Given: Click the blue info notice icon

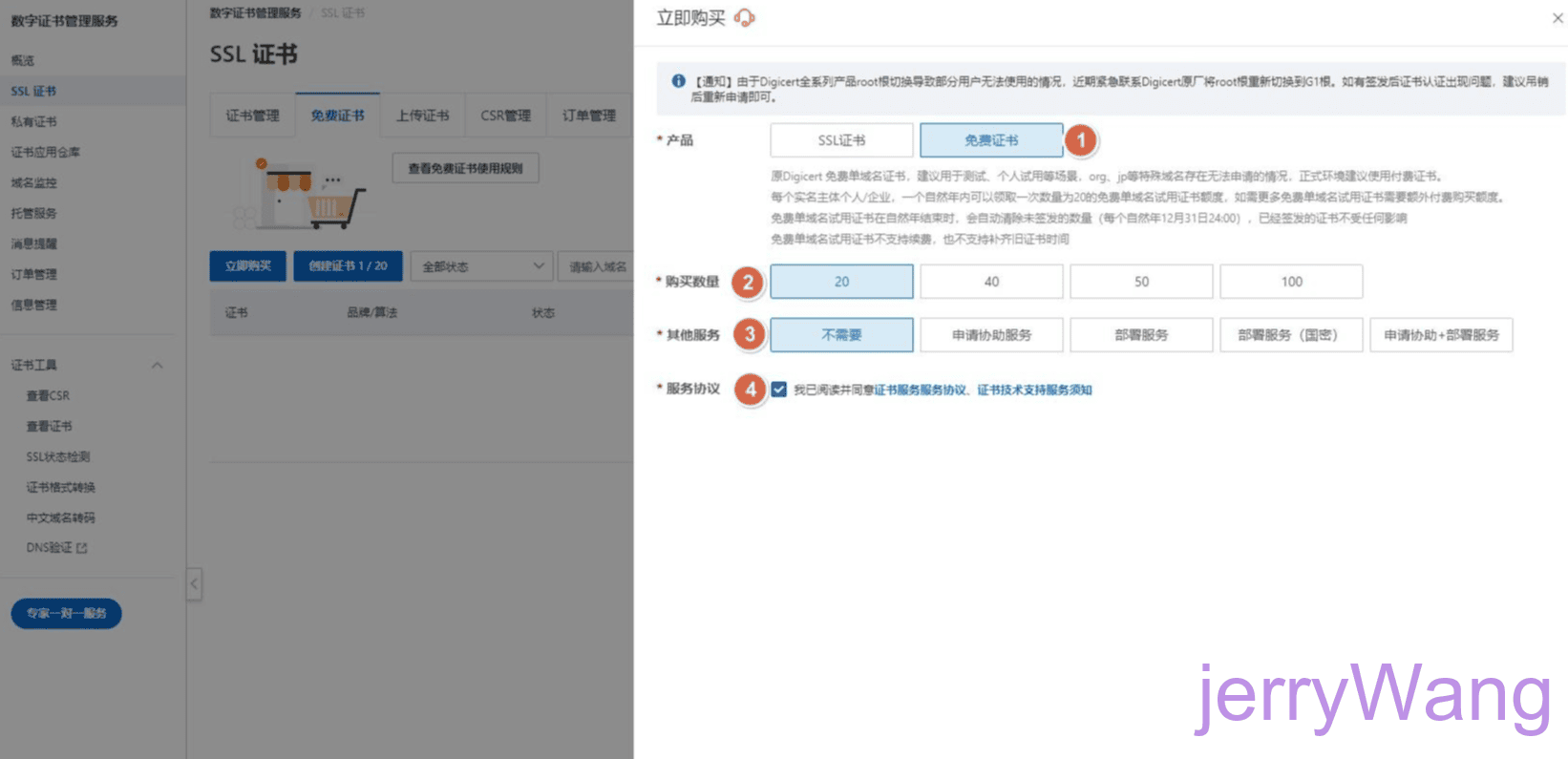Looking at the screenshot, I should click(678, 81).
